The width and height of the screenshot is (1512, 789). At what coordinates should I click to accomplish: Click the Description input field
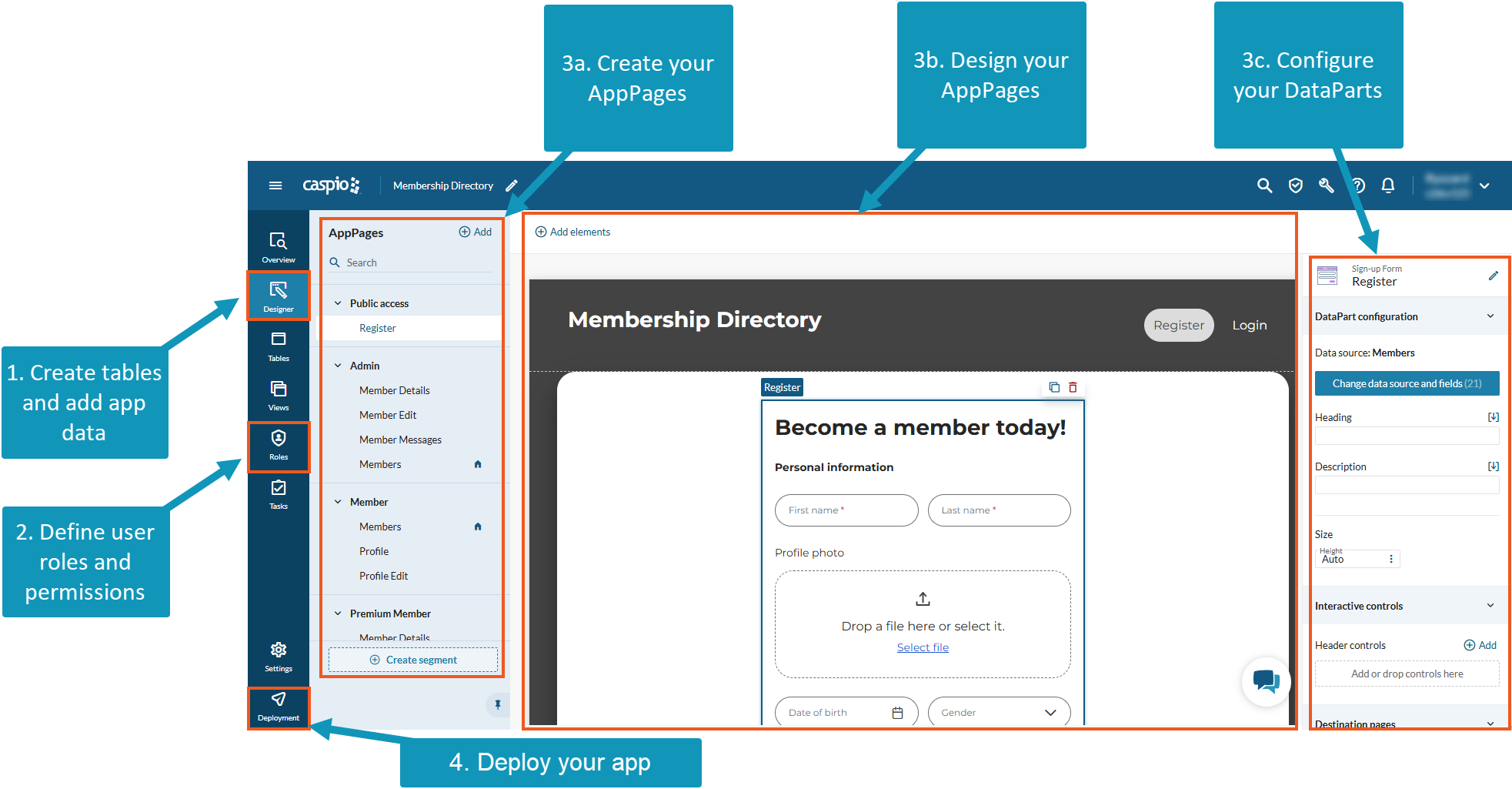tap(1407, 485)
